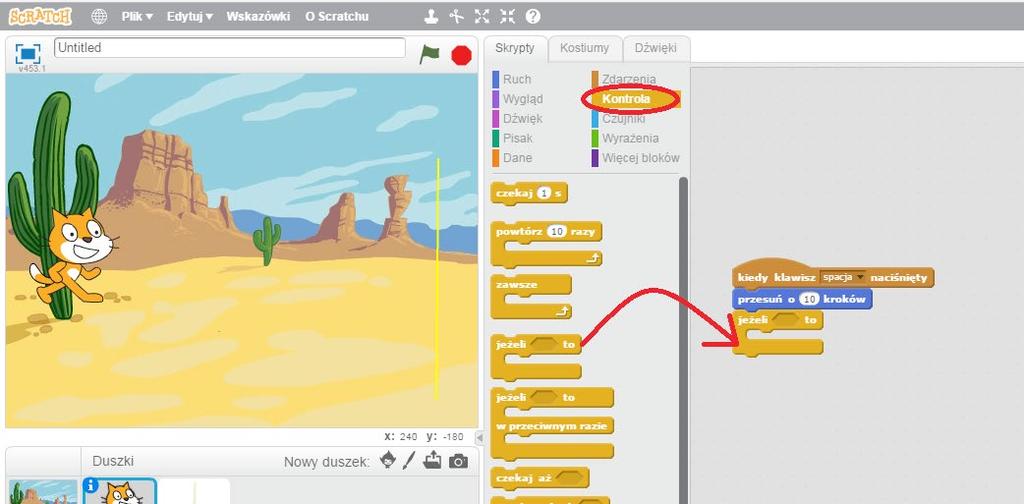Select the Grow sprite tool

coord(482,16)
